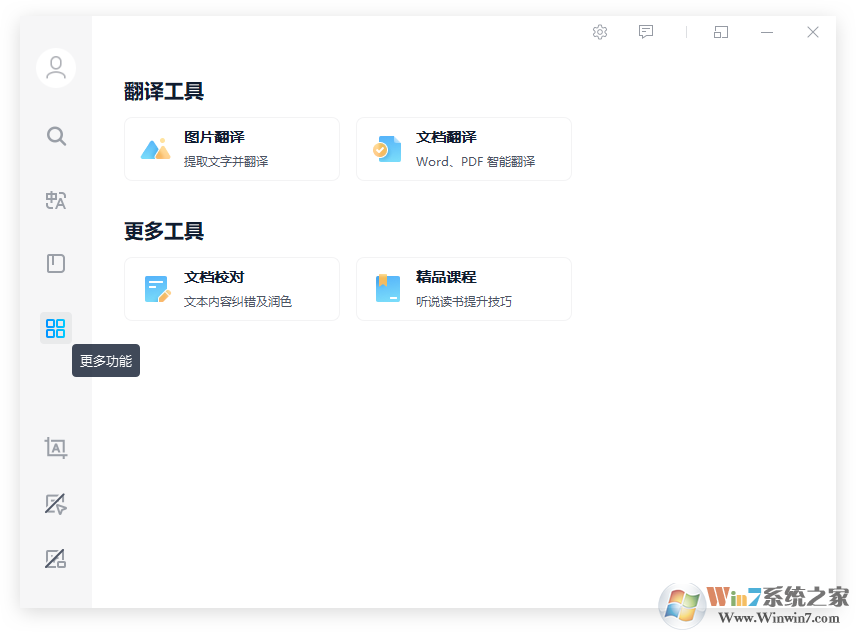The width and height of the screenshot is (856, 632).
Task: Open the user profile icon
Action: tap(55, 68)
